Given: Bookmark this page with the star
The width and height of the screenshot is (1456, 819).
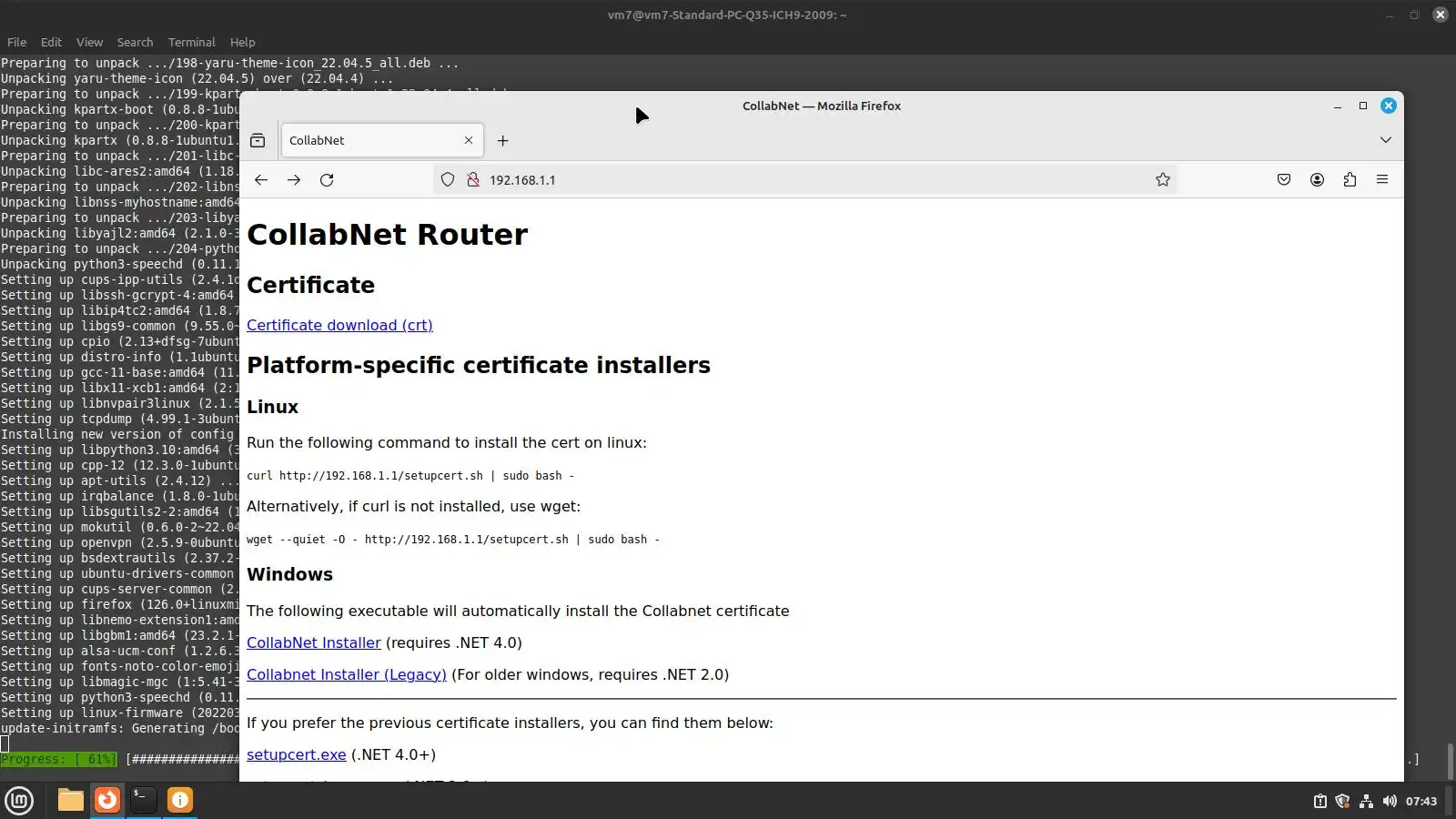Looking at the screenshot, I should point(1162,180).
